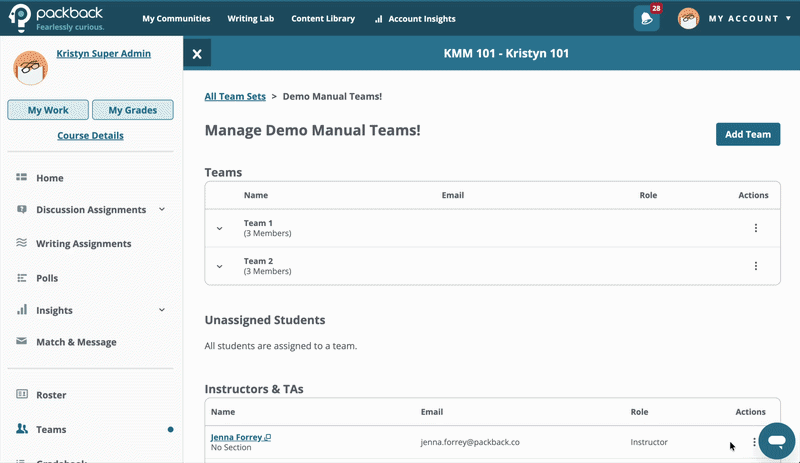Click the Add Team button
800x463 pixels.
pos(748,134)
